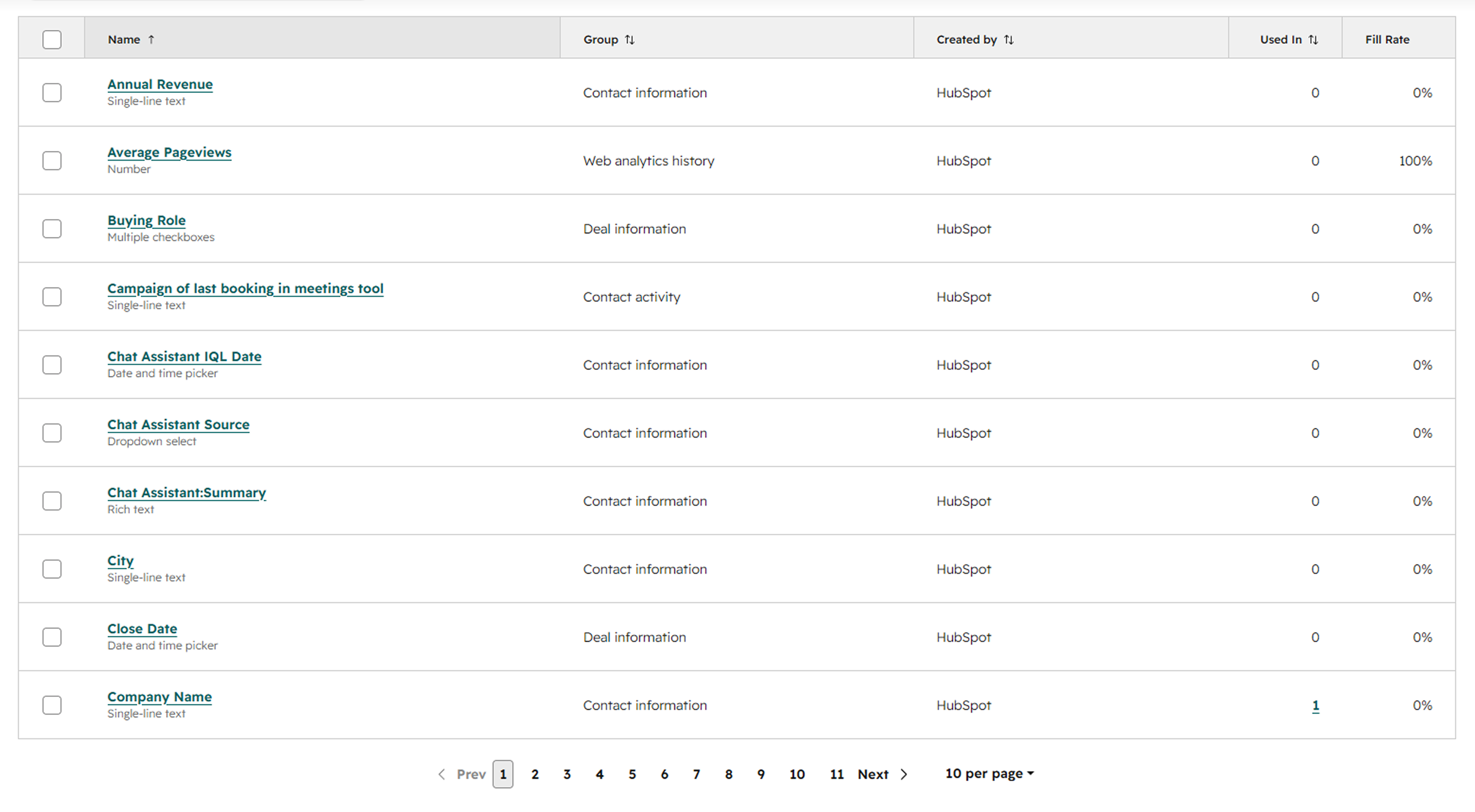Screen dimensions: 1475x812
Task: Click Deal information in the Buying Role row
Action: pyautogui.click(x=634, y=229)
